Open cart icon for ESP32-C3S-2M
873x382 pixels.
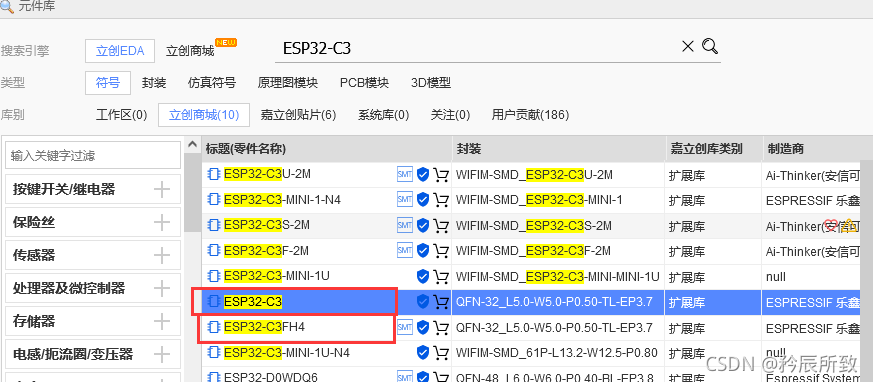441,226
